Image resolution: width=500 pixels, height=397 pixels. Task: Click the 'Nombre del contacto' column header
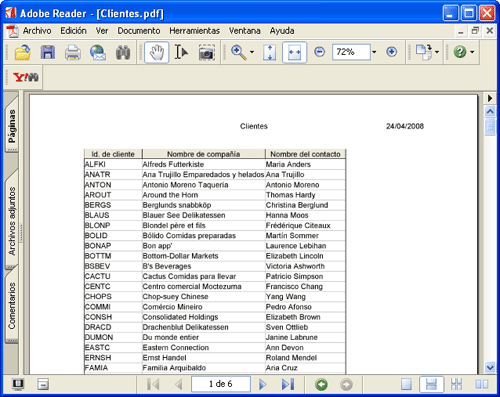pos(305,154)
